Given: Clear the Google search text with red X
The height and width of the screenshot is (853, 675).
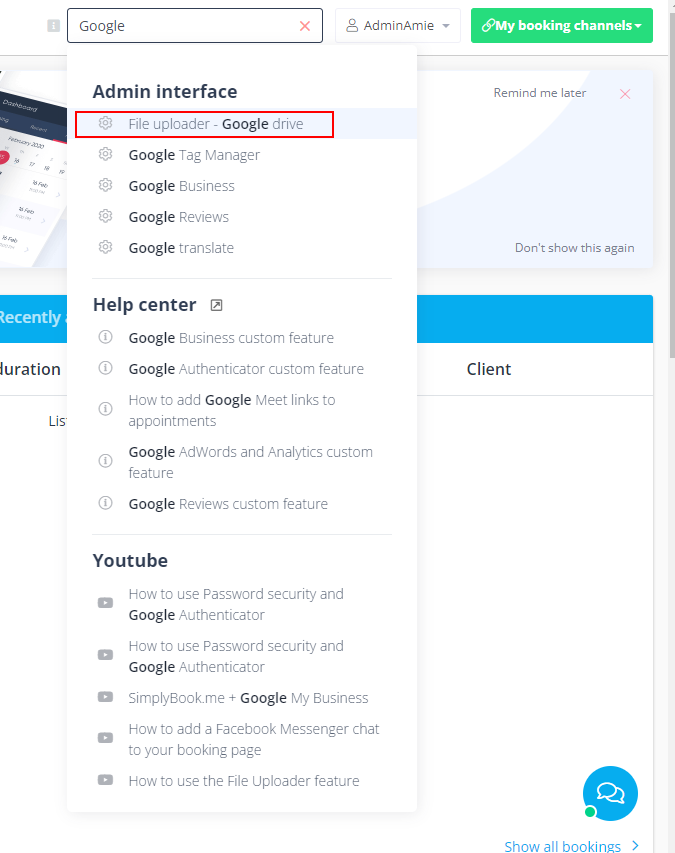Looking at the screenshot, I should pos(305,26).
